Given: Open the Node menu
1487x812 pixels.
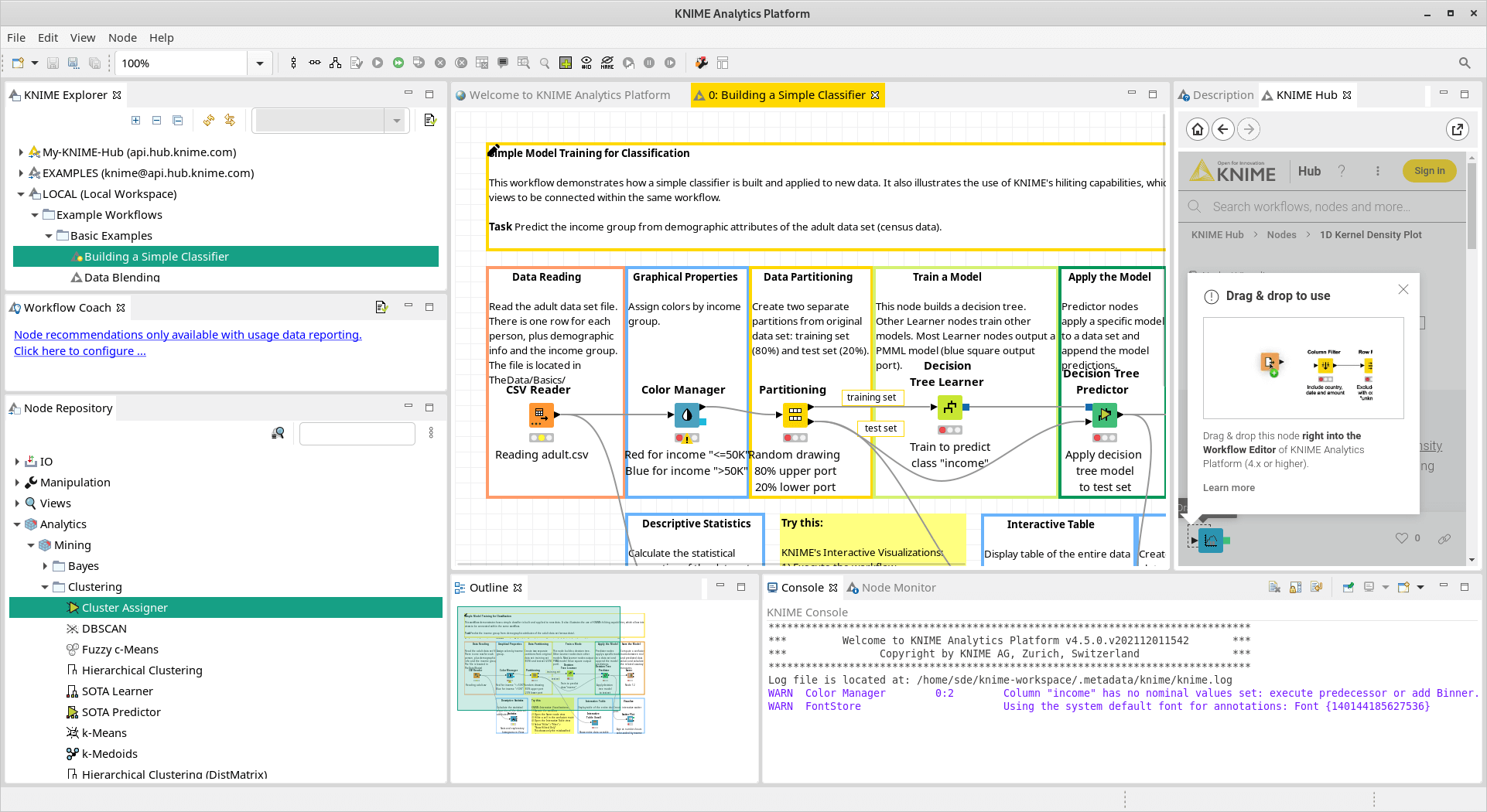Looking at the screenshot, I should [122, 38].
